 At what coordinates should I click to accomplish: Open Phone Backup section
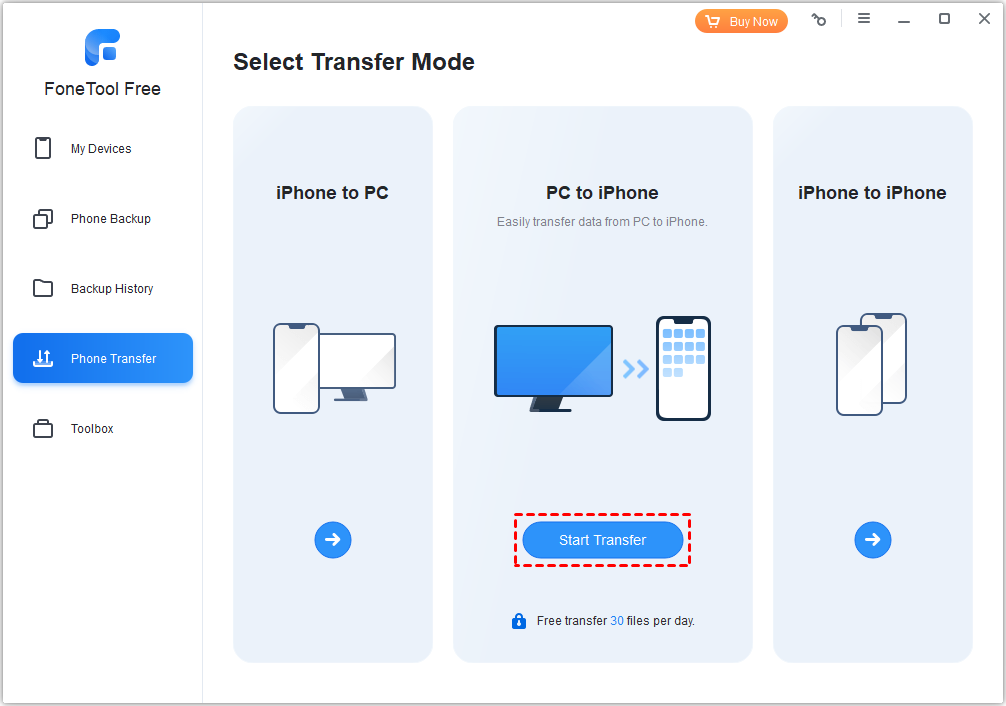[x=103, y=219]
